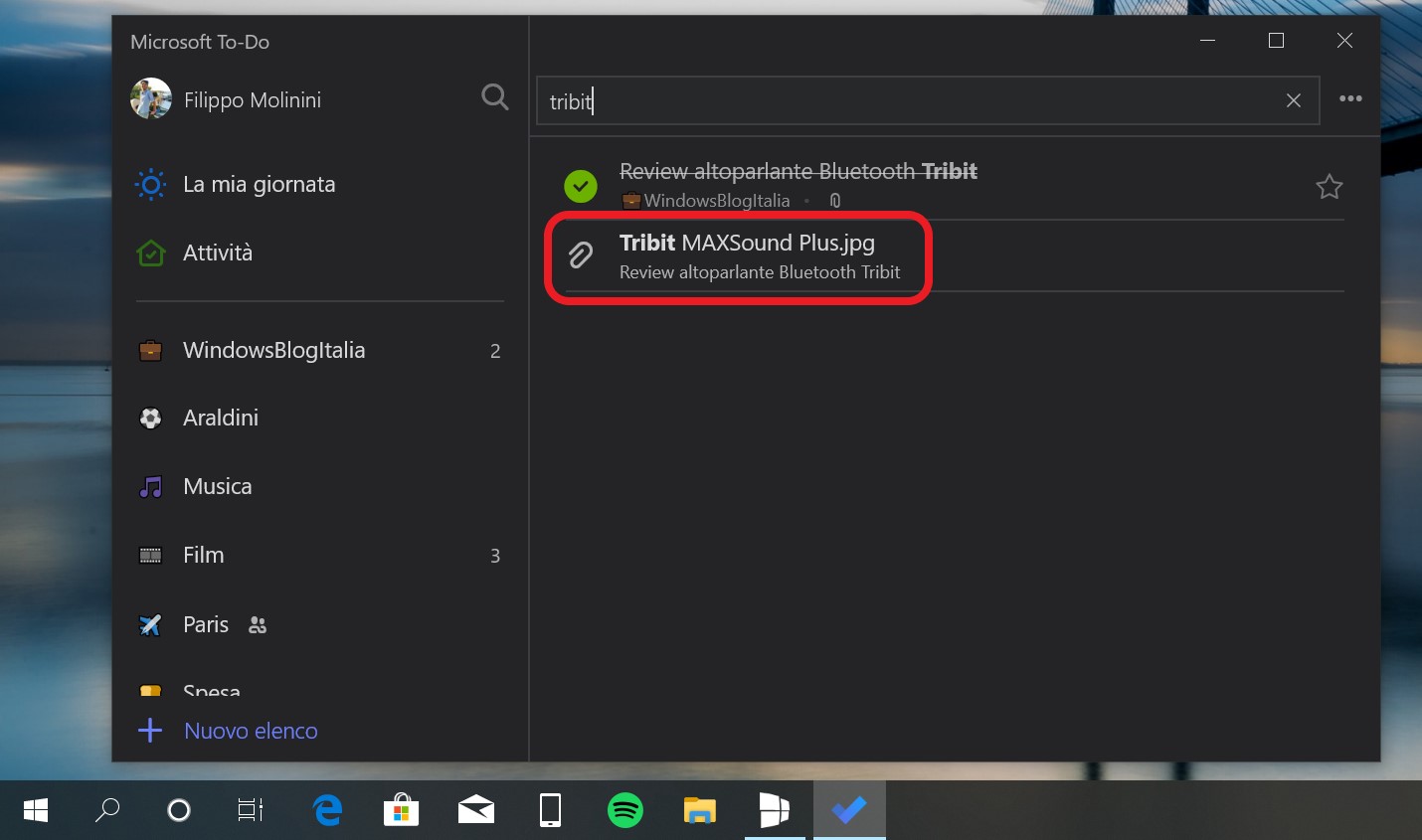Open the Mail app from taskbar
The height and width of the screenshot is (840, 1422).
click(476, 810)
